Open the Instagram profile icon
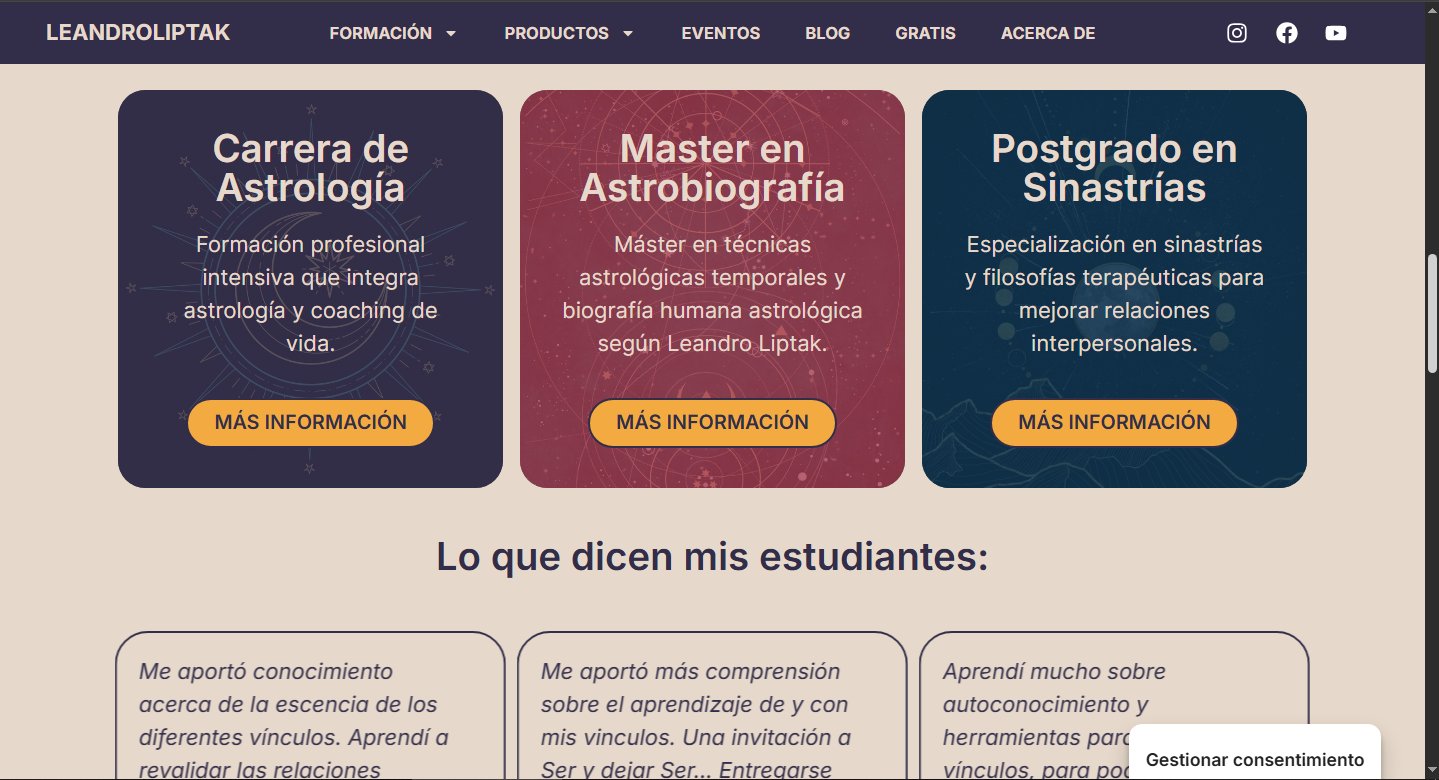1439x780 pixels. pos(1237,33)
